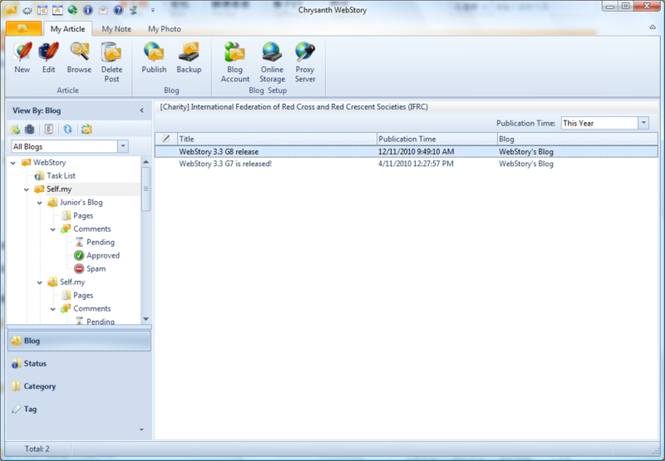Switch to the My Note tab
Image resolution: width=665 pixels, height=461 pixels.
click(x=116, y=29)
